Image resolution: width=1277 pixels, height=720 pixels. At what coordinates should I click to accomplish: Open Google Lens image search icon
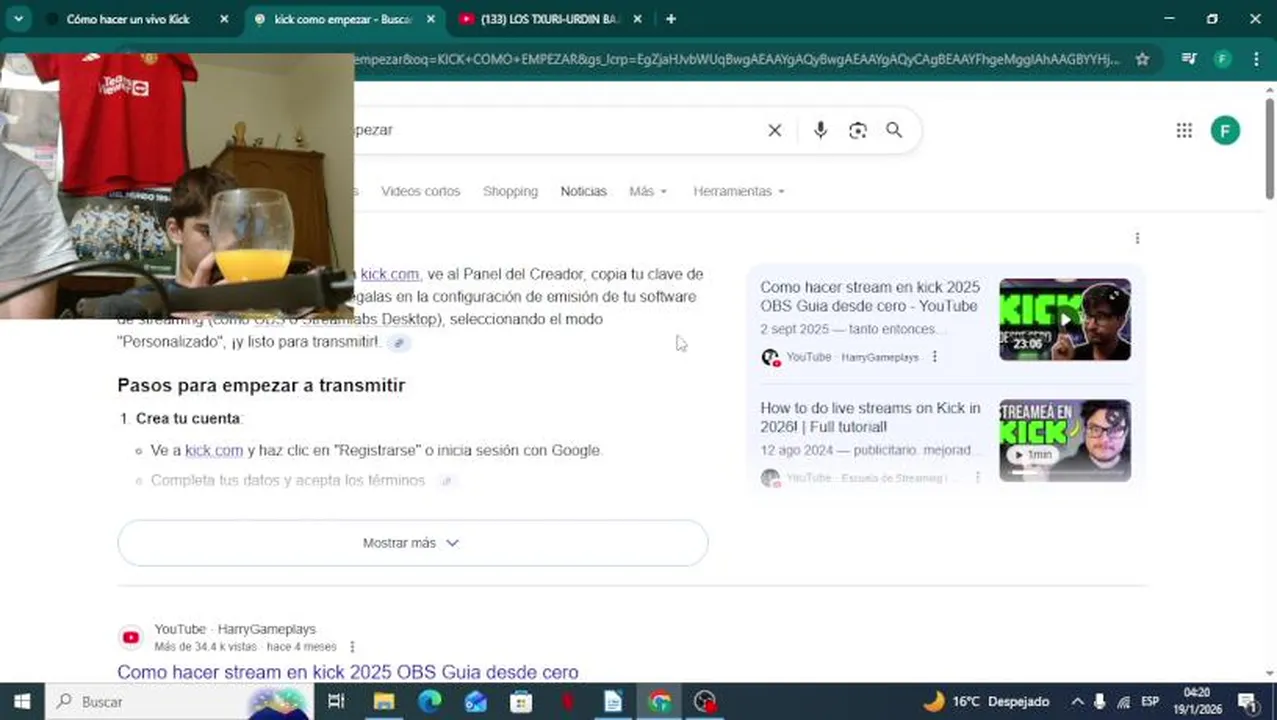pyautogui.click(x=857, y=130)
